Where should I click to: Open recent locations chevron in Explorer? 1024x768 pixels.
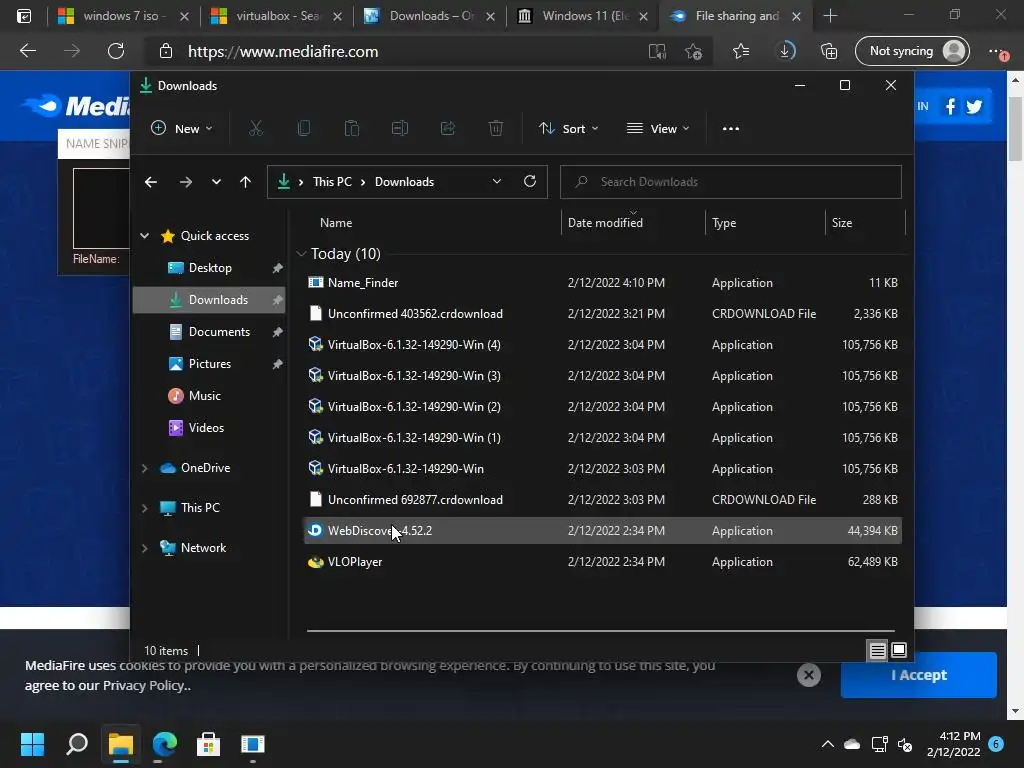click(216, 182)
